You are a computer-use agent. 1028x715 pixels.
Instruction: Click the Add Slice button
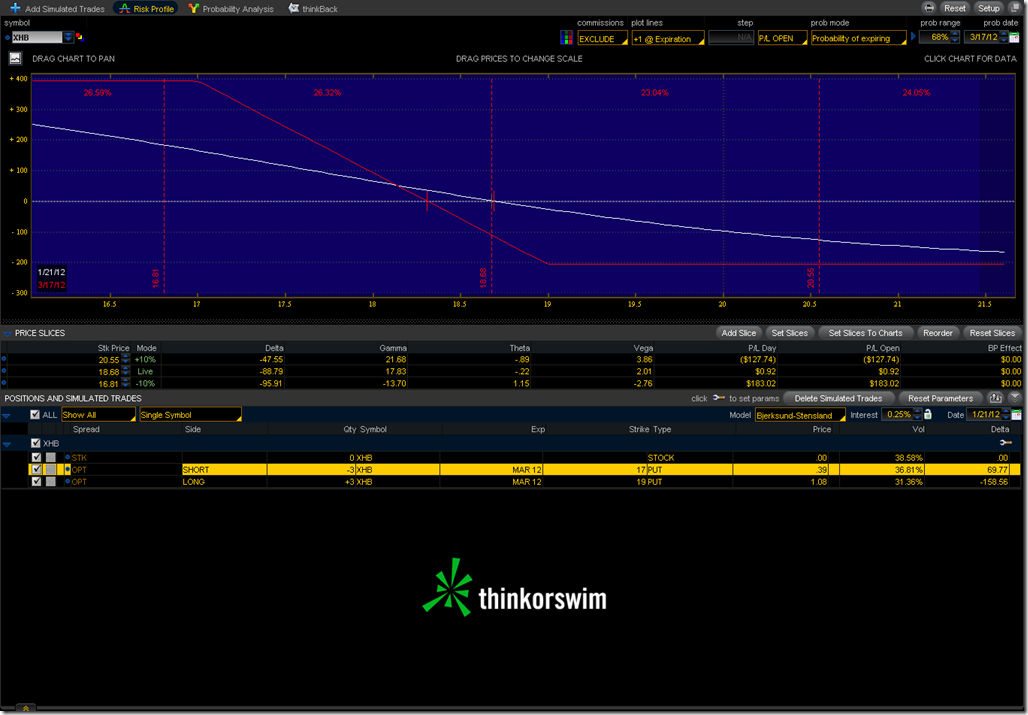tap(738, 333)
